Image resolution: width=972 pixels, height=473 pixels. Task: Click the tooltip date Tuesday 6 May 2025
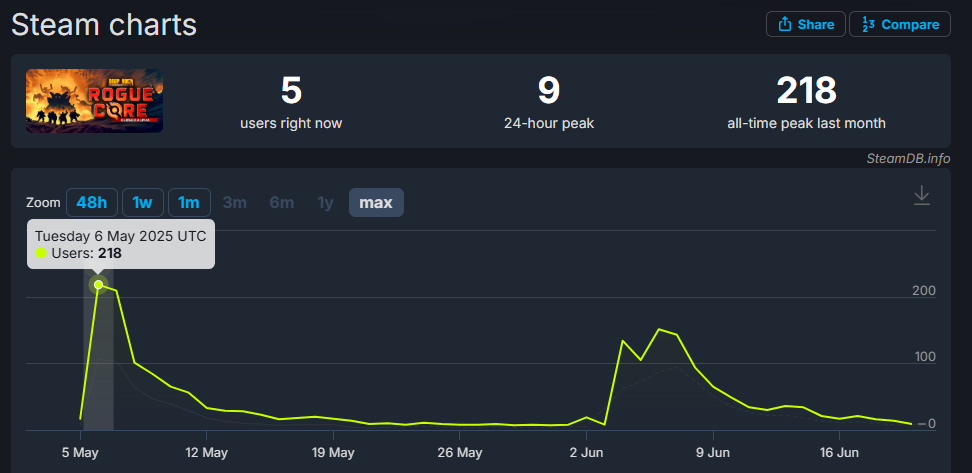click(120, 236)
